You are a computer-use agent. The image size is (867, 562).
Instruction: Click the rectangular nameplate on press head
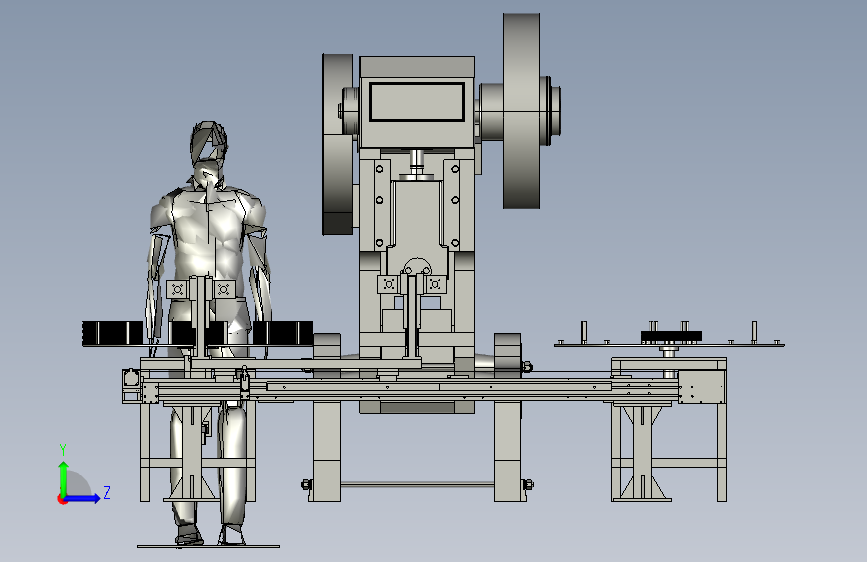coord(417,102)
